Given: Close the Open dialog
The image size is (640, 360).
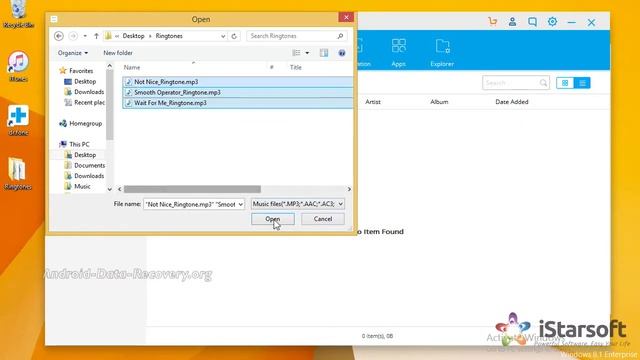Looking at the screenshot, I should [x=346, y=17].
